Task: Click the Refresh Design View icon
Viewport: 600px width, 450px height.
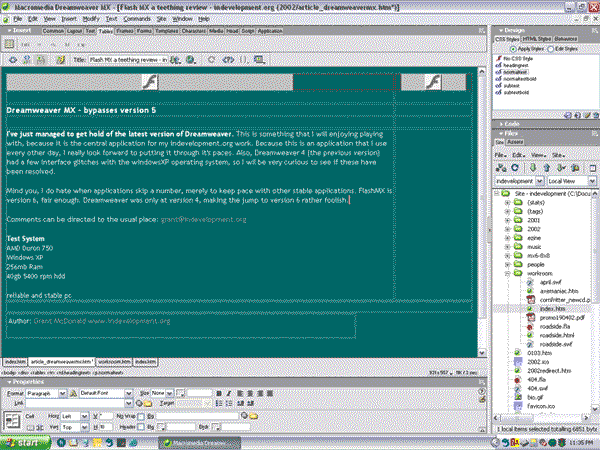Action: coord(211,60)
